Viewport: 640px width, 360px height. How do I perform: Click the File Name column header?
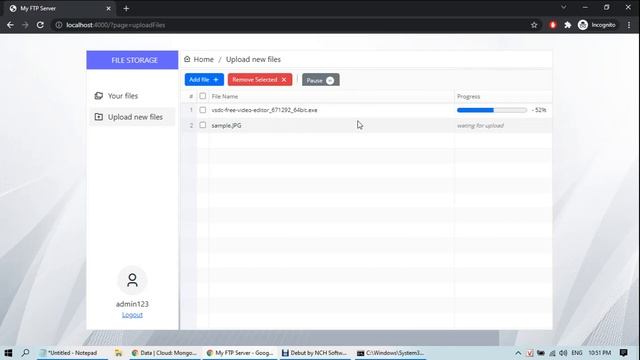224,96
